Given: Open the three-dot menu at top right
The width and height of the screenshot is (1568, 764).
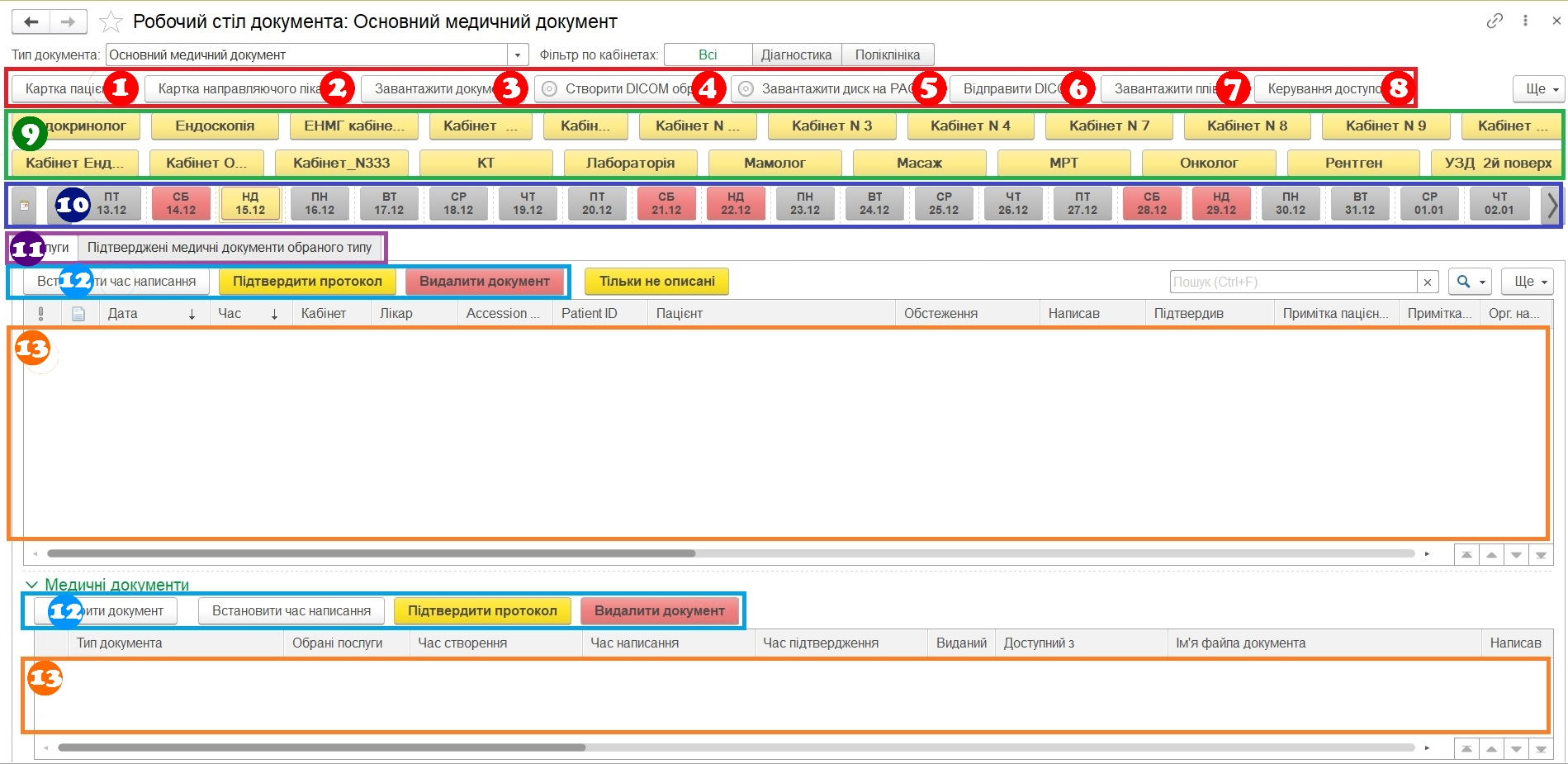Looking at the screenshot, I should point(1524,19).
